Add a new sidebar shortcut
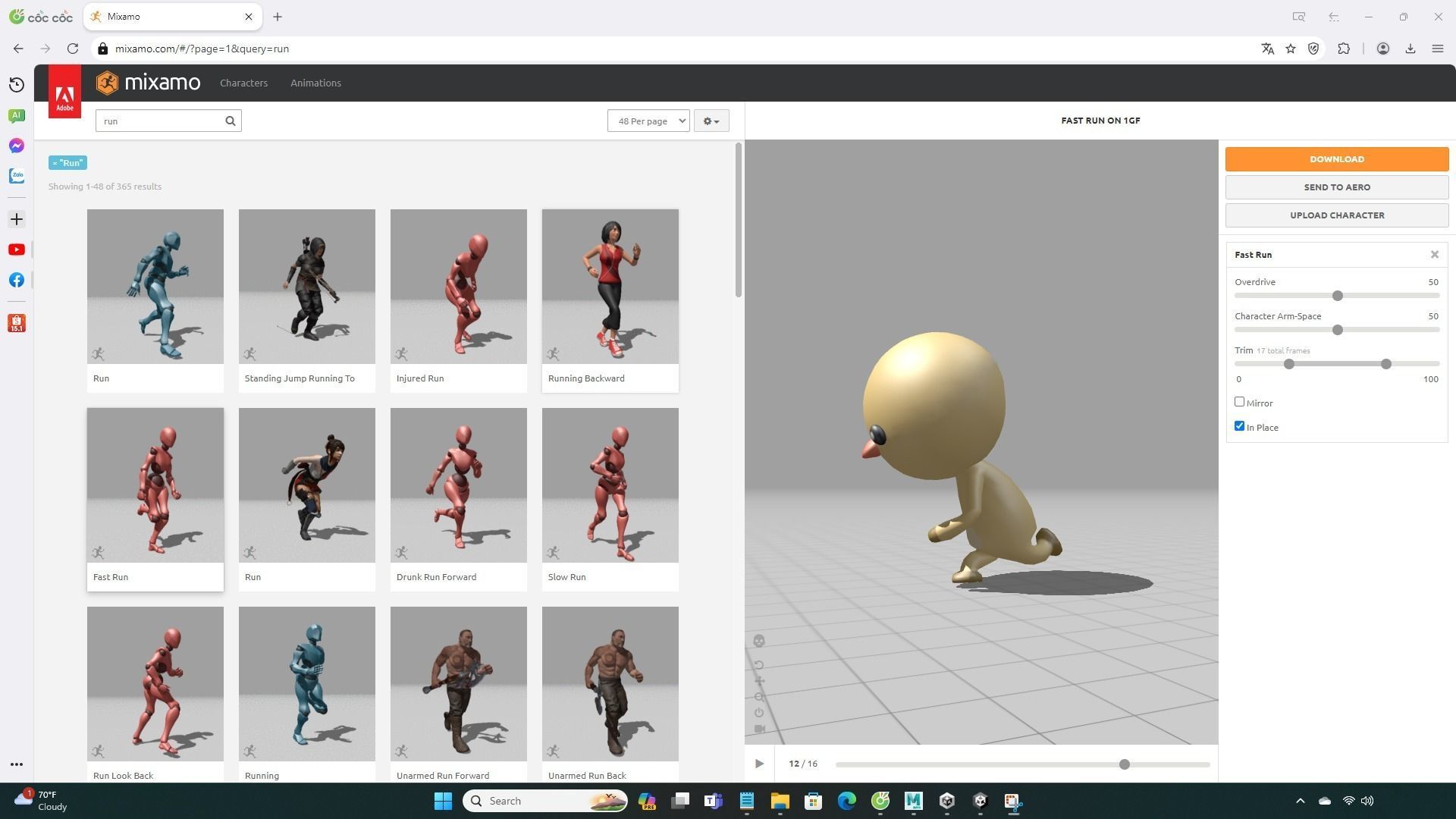The image size is (1456, 819). (17, 219)
